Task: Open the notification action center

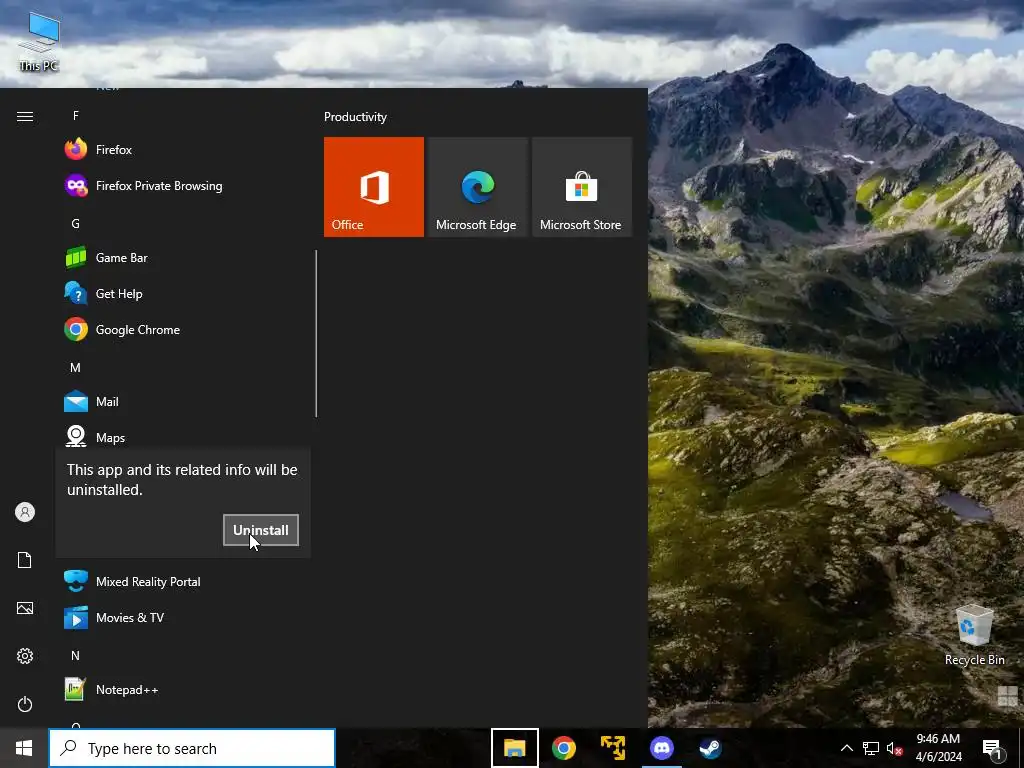Action: (993, 748)
